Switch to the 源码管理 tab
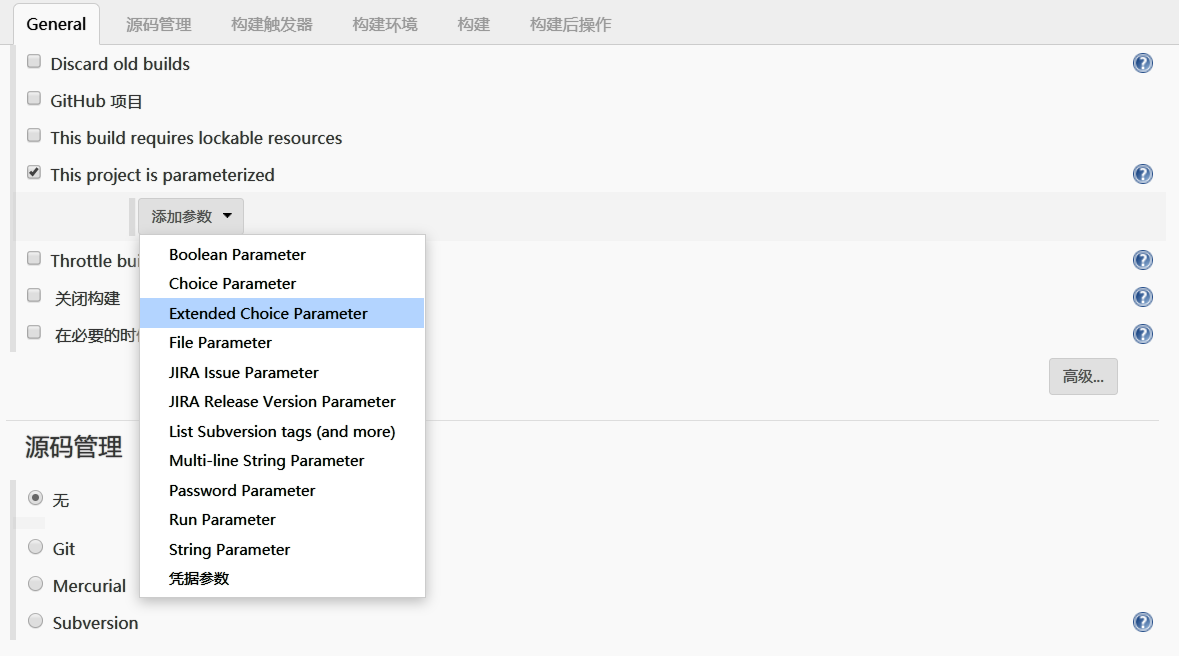The height and width of the screenshot is (656, 1179). (x=158, y=24)
